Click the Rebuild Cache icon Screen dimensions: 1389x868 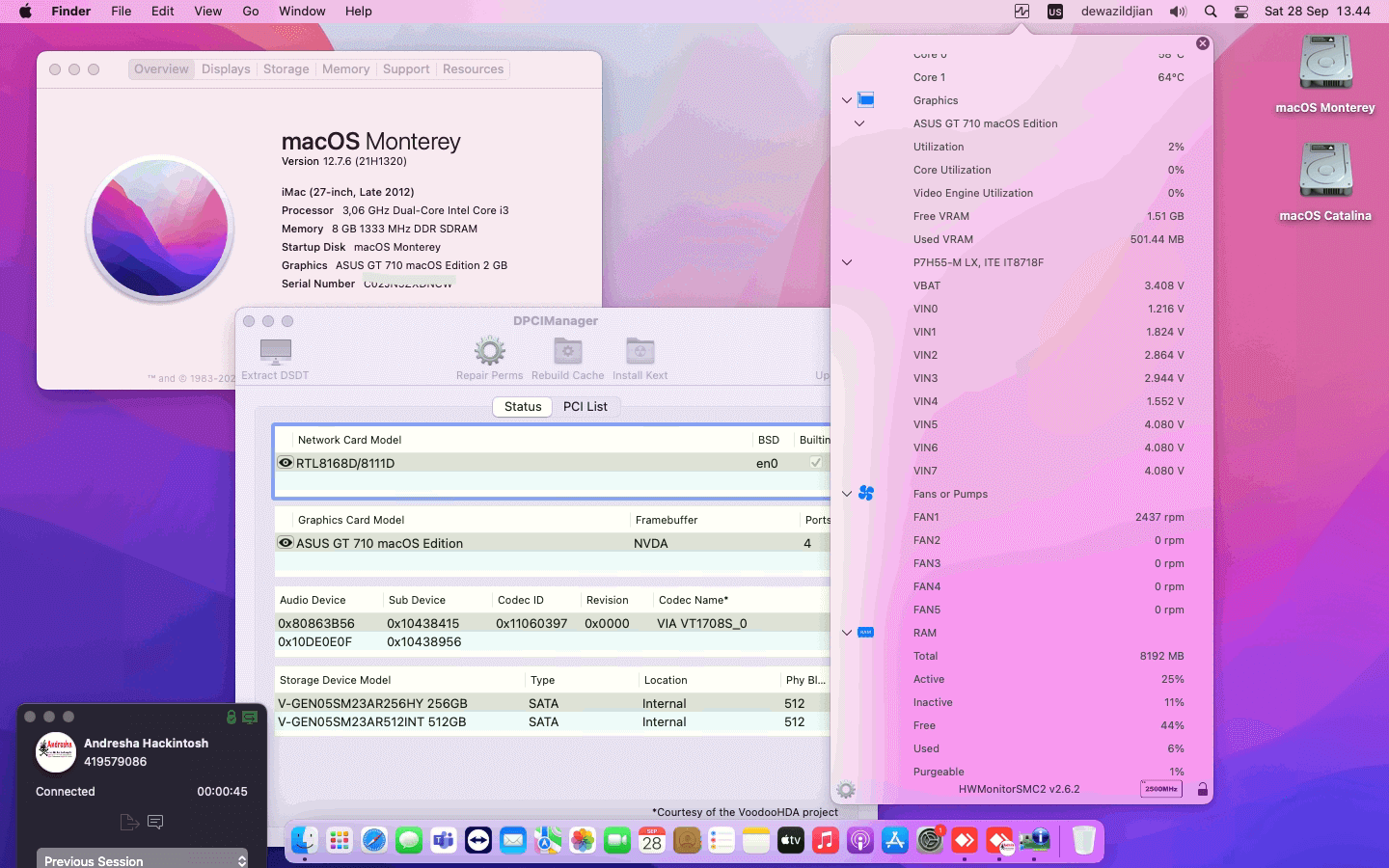click(567, 352)
